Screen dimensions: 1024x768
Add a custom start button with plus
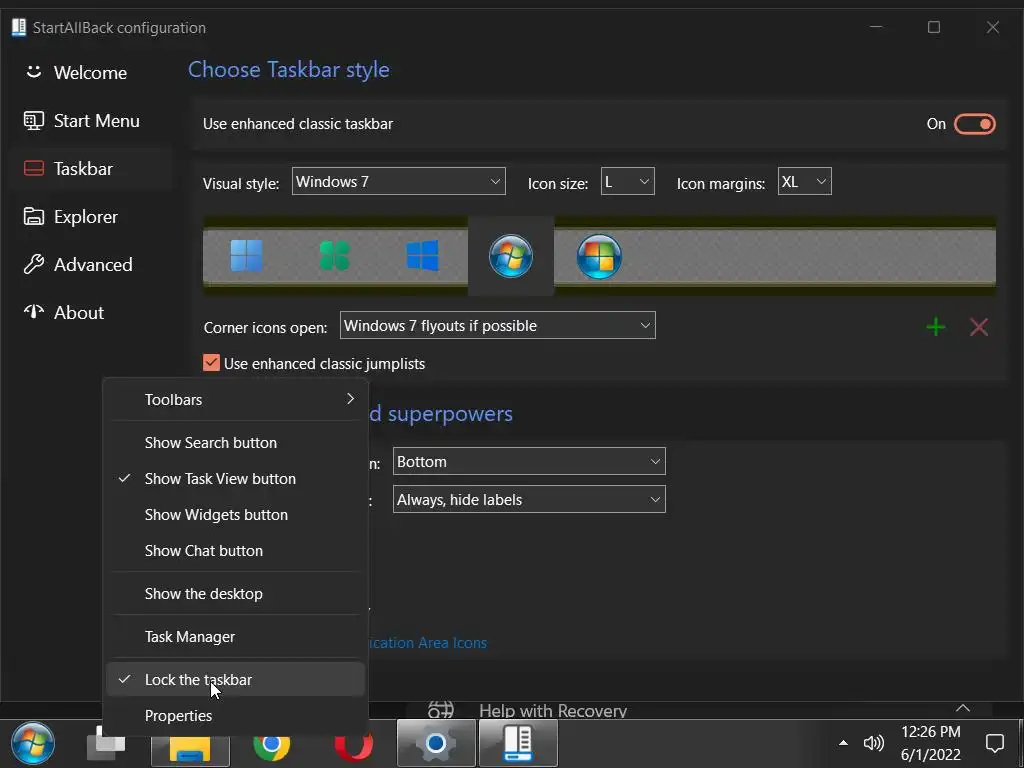click(936, 327)
